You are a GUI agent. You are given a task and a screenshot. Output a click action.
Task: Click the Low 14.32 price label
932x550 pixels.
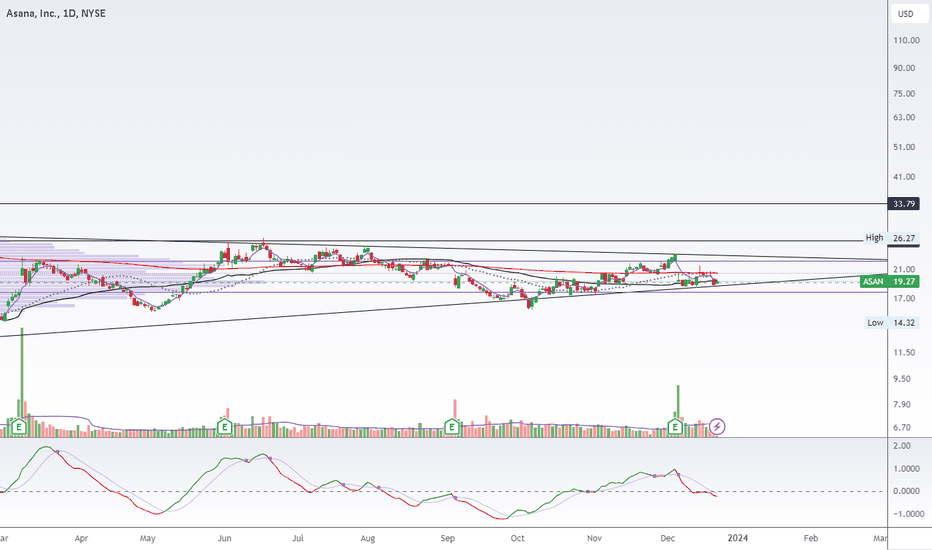[x=892, y=323]
